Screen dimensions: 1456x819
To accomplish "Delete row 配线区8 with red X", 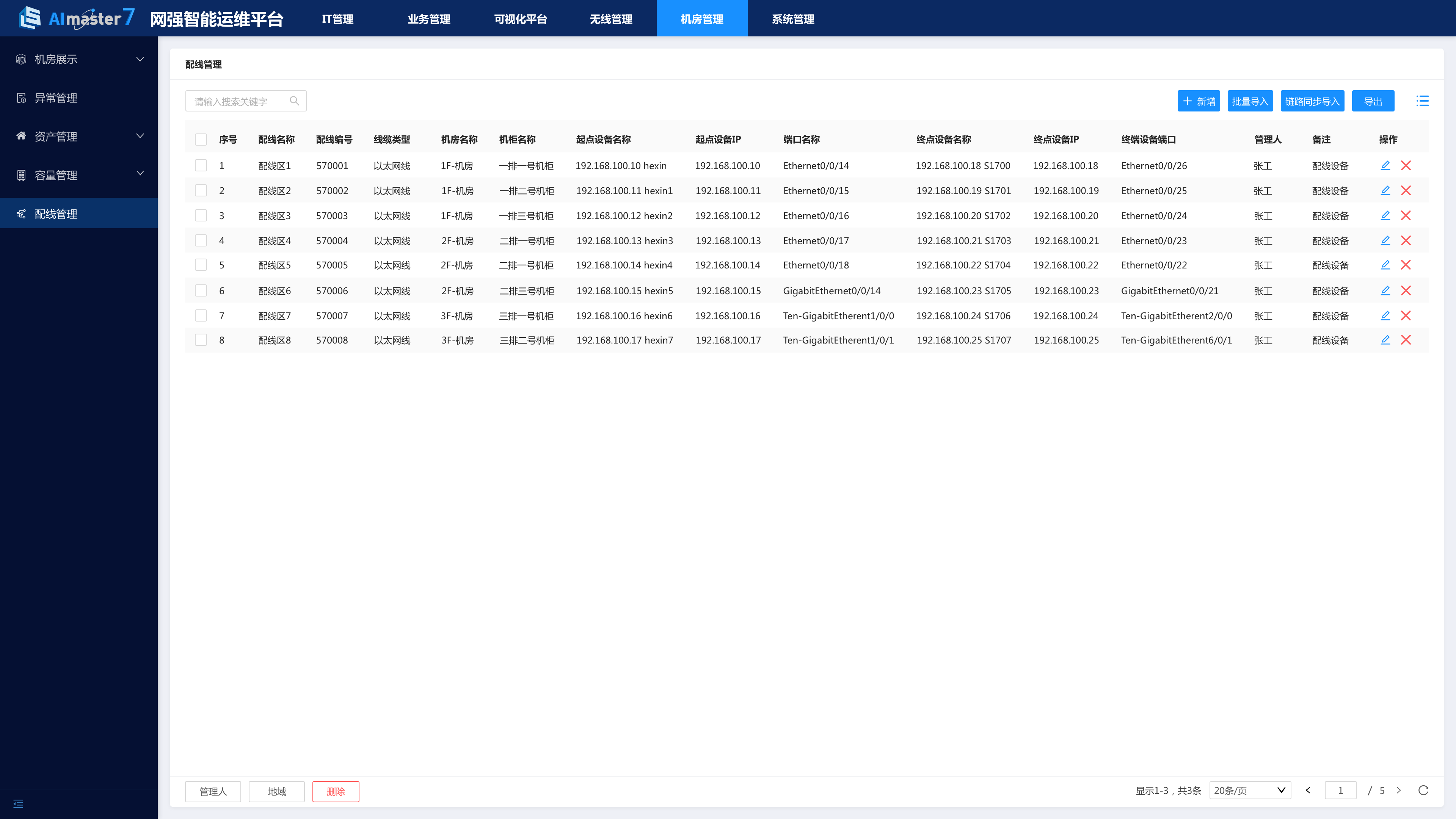I will click(x=1406, y=339).
